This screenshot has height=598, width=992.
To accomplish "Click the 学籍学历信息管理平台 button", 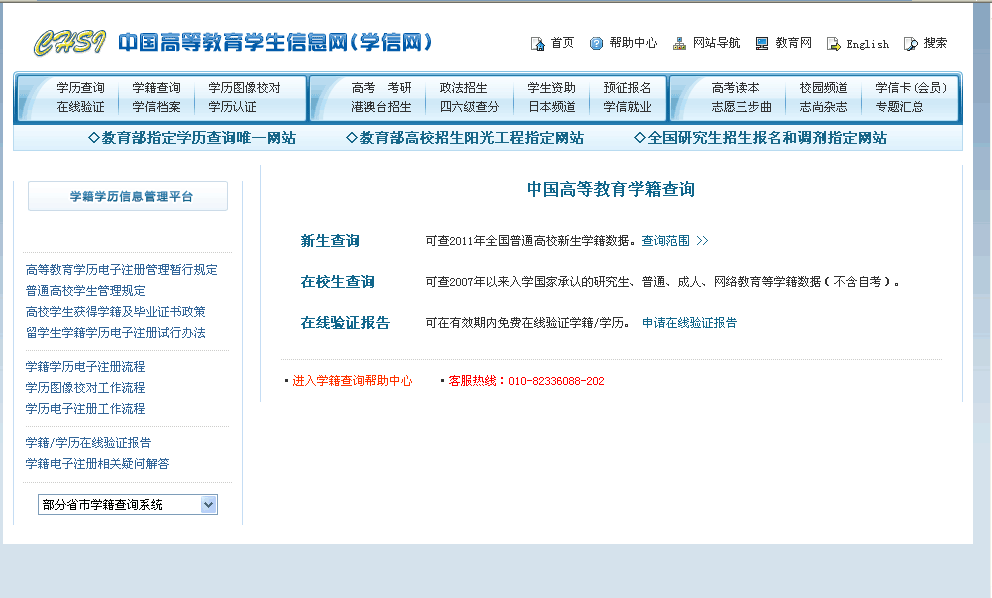I will [x=128, y=196].
